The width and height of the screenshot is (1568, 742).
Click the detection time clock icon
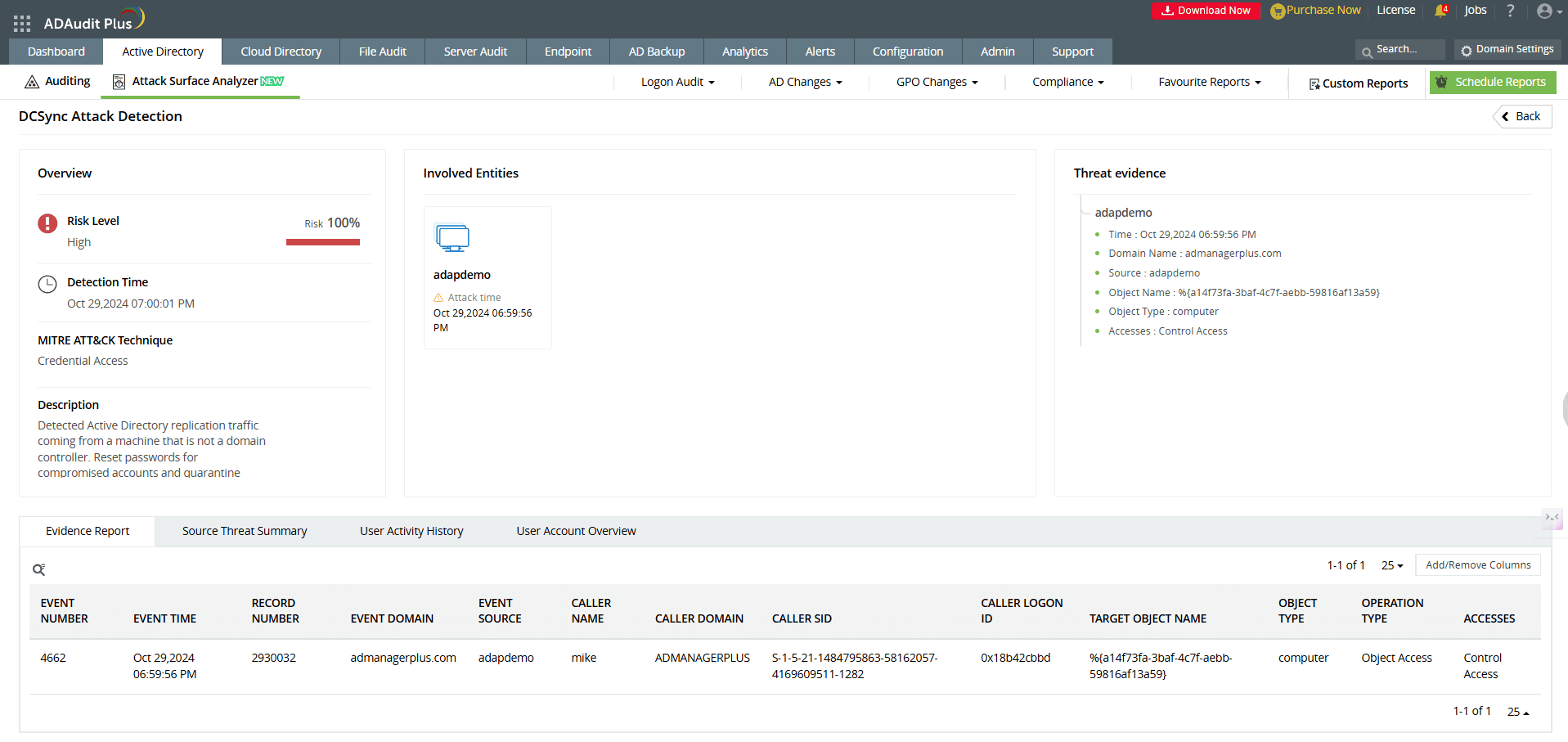pos(47,284)
